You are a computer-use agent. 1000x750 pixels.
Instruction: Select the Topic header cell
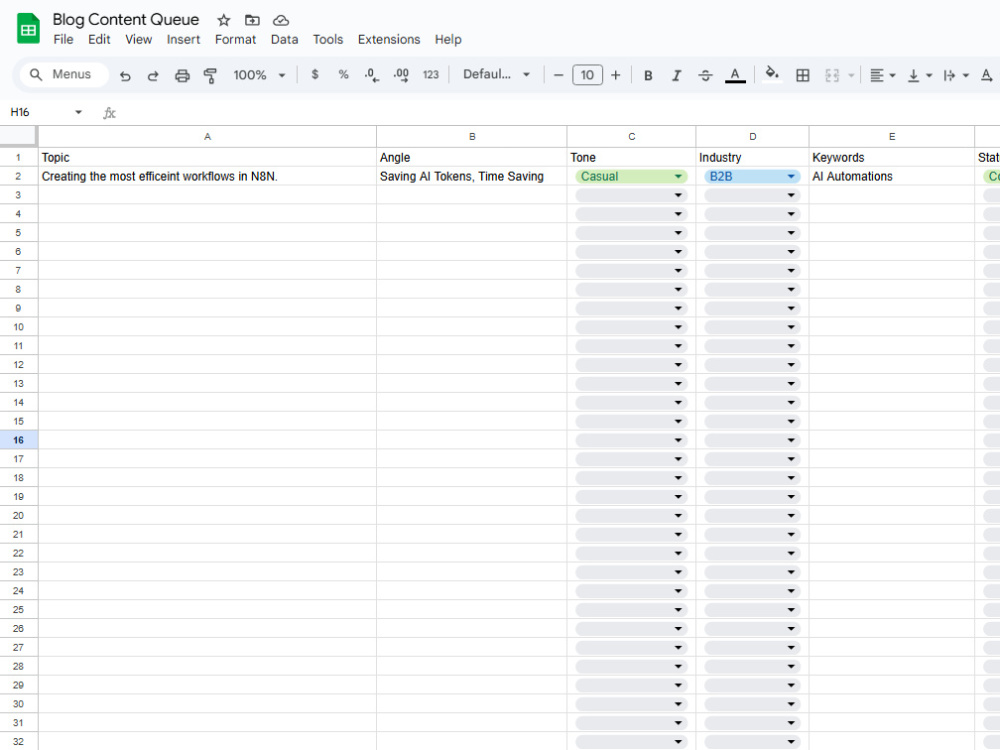click(x=207, y=158)
